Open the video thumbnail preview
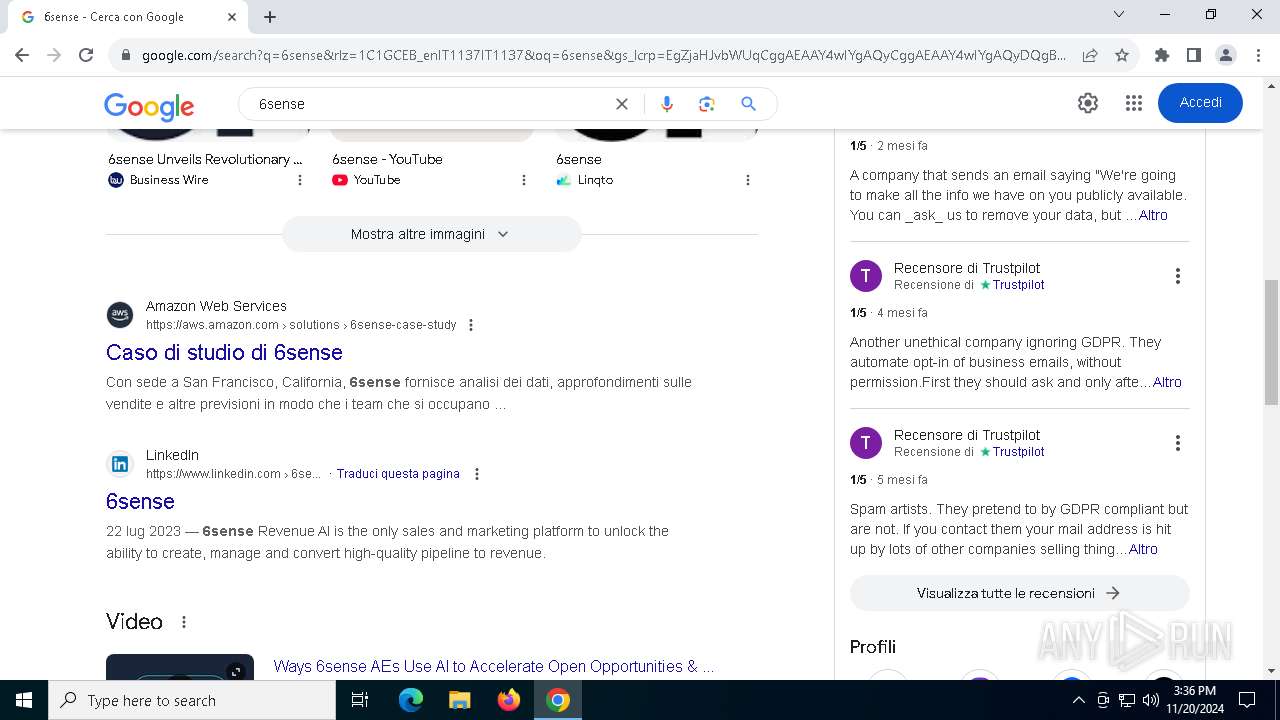 180,667
